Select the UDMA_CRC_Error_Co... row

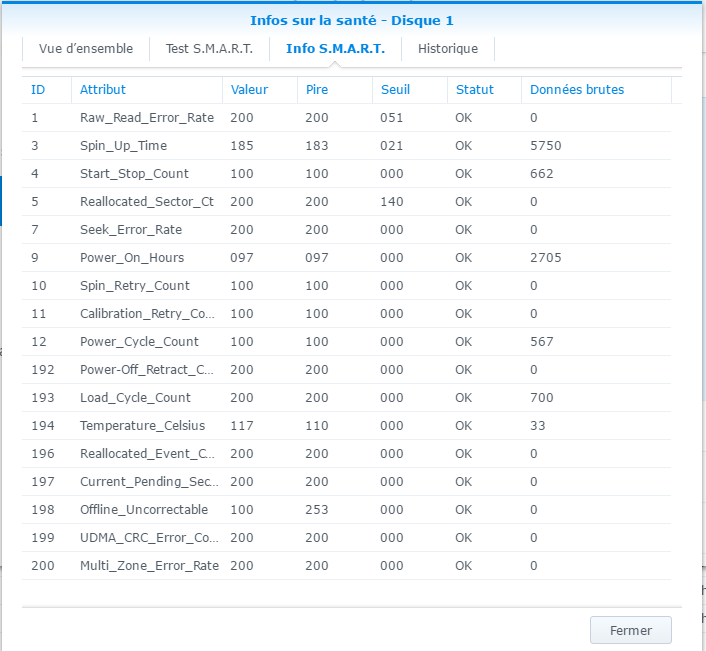346,538
